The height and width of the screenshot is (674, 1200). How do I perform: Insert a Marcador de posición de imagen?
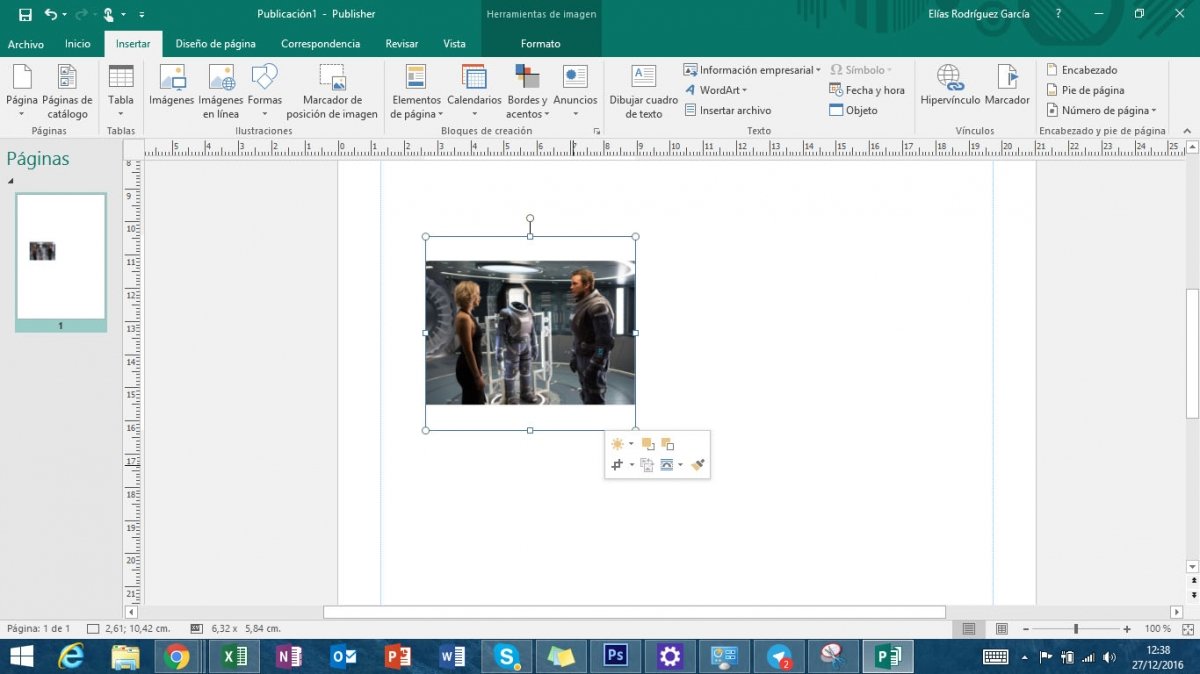point(332,91)
